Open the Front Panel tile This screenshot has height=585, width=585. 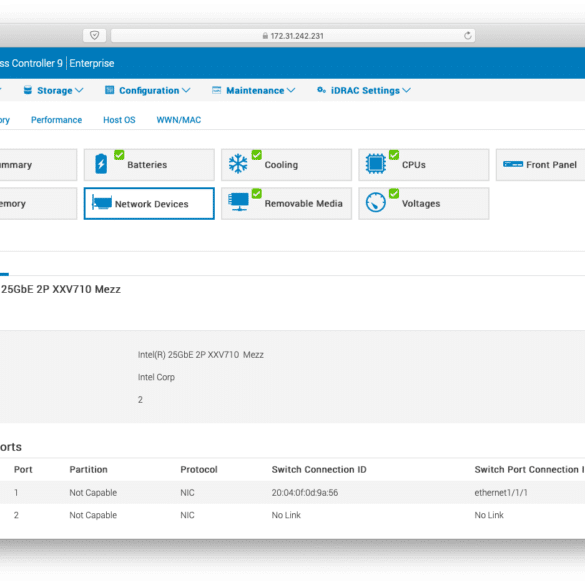(541, 165)
